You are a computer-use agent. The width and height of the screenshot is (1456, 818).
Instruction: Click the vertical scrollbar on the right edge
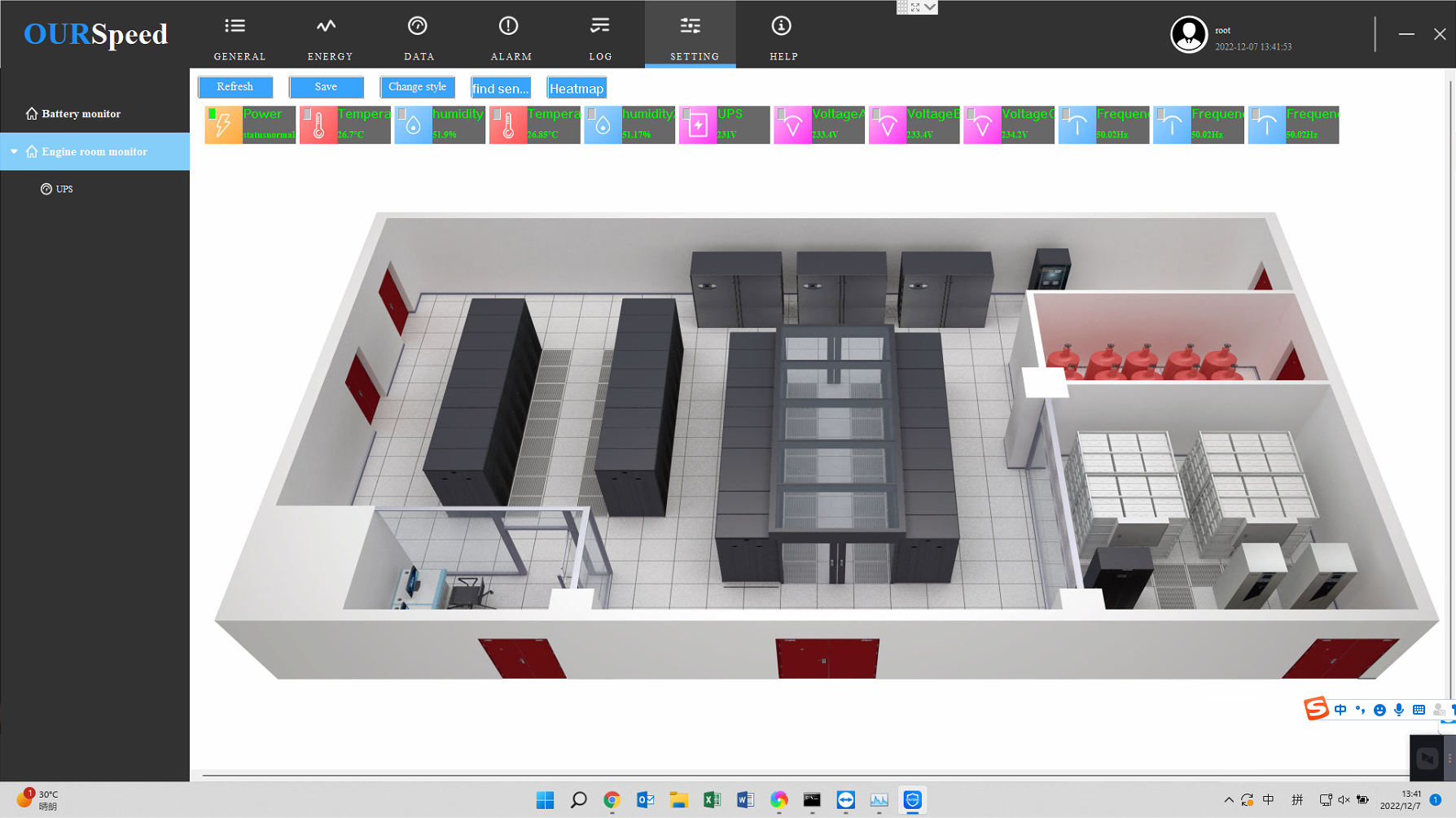tap(1450, 407)
